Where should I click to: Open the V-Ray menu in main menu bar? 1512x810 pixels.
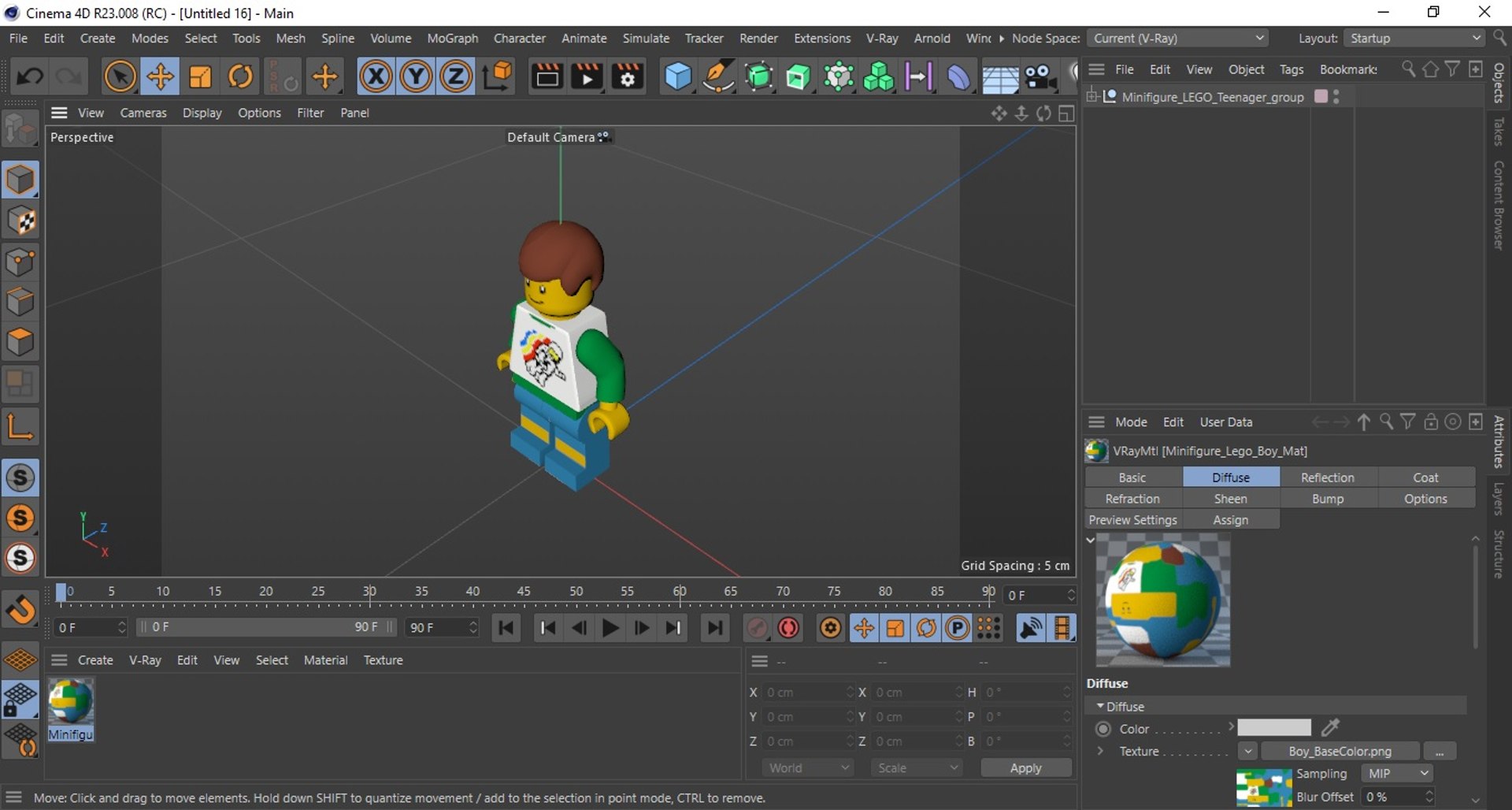coord(882,38)
